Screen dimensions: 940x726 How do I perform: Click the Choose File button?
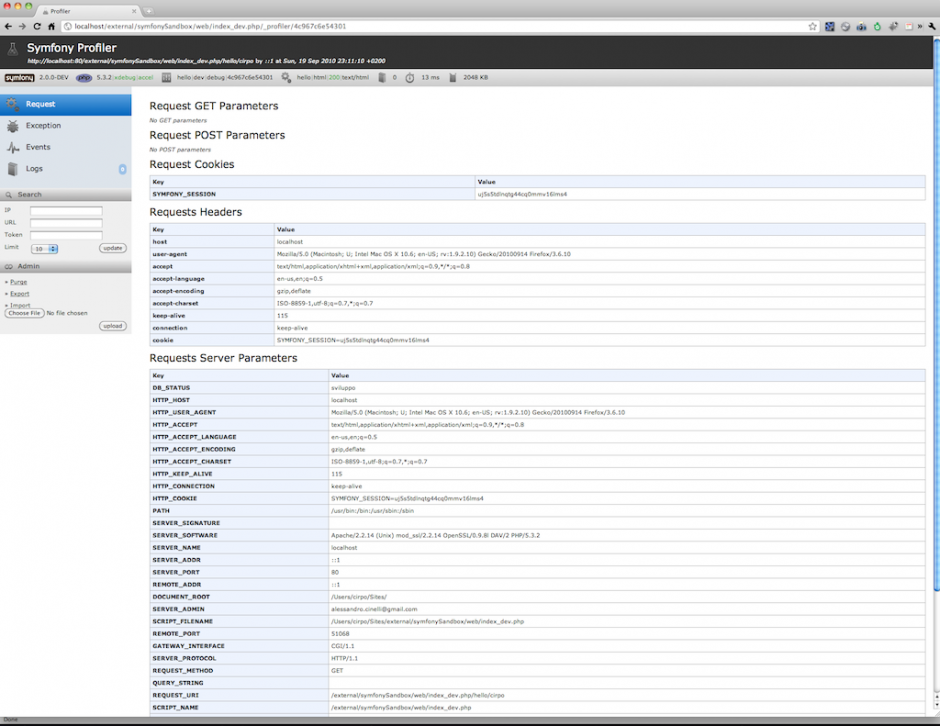(24, 313)
